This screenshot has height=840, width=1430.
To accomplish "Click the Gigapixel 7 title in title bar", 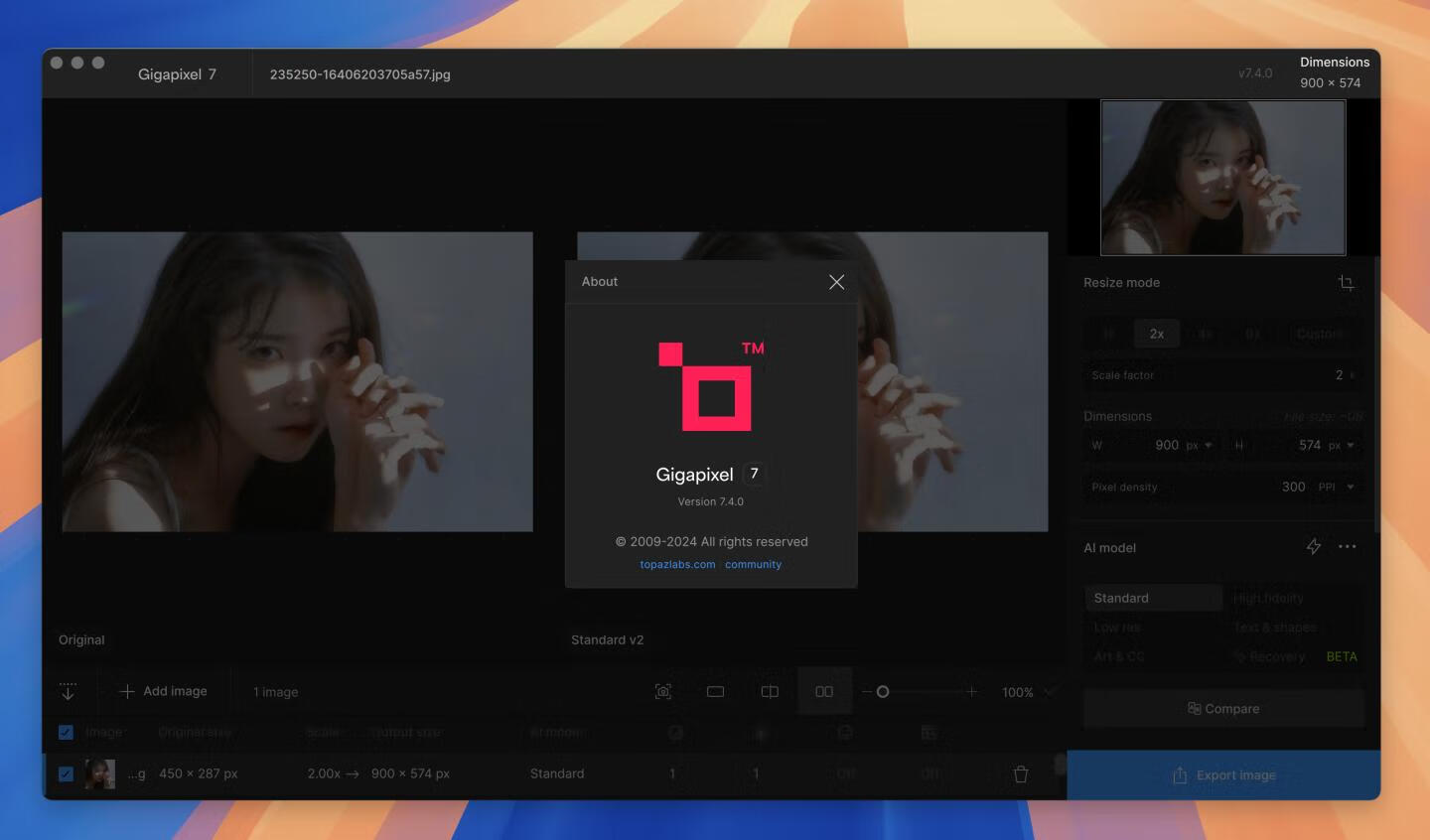I will click(x=177, y=74).
